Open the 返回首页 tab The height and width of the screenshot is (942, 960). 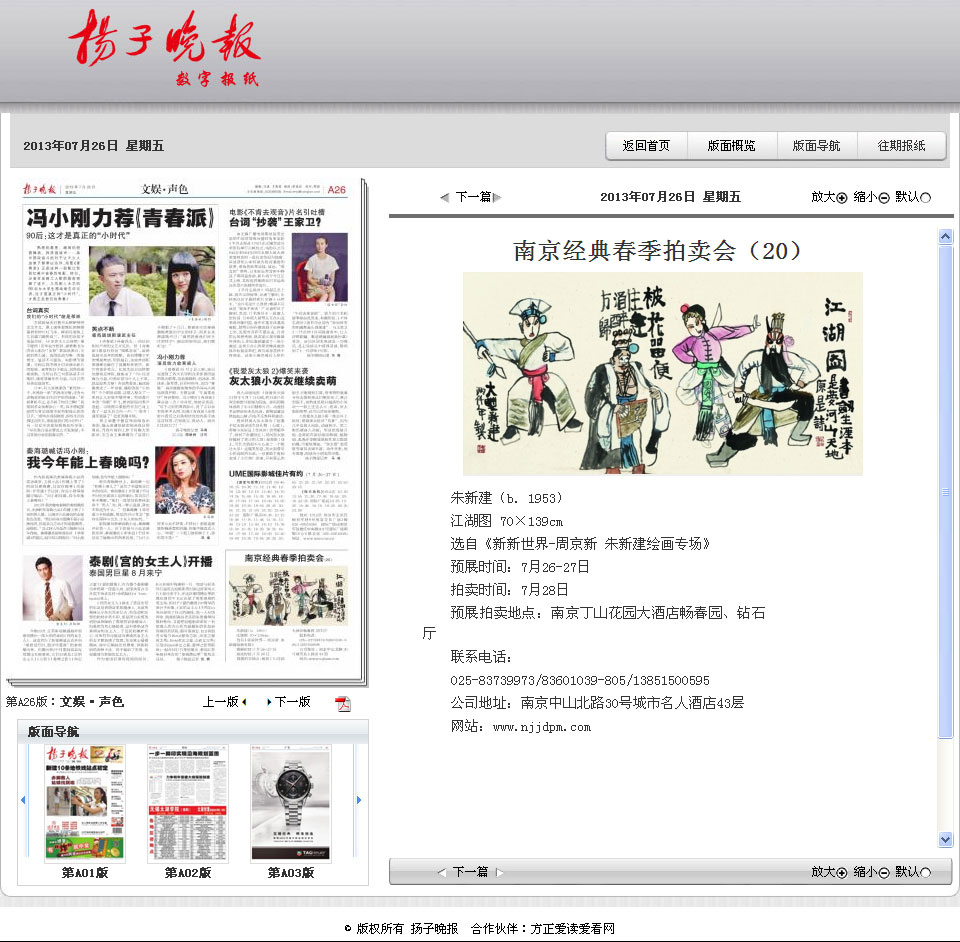pos(647,146)
